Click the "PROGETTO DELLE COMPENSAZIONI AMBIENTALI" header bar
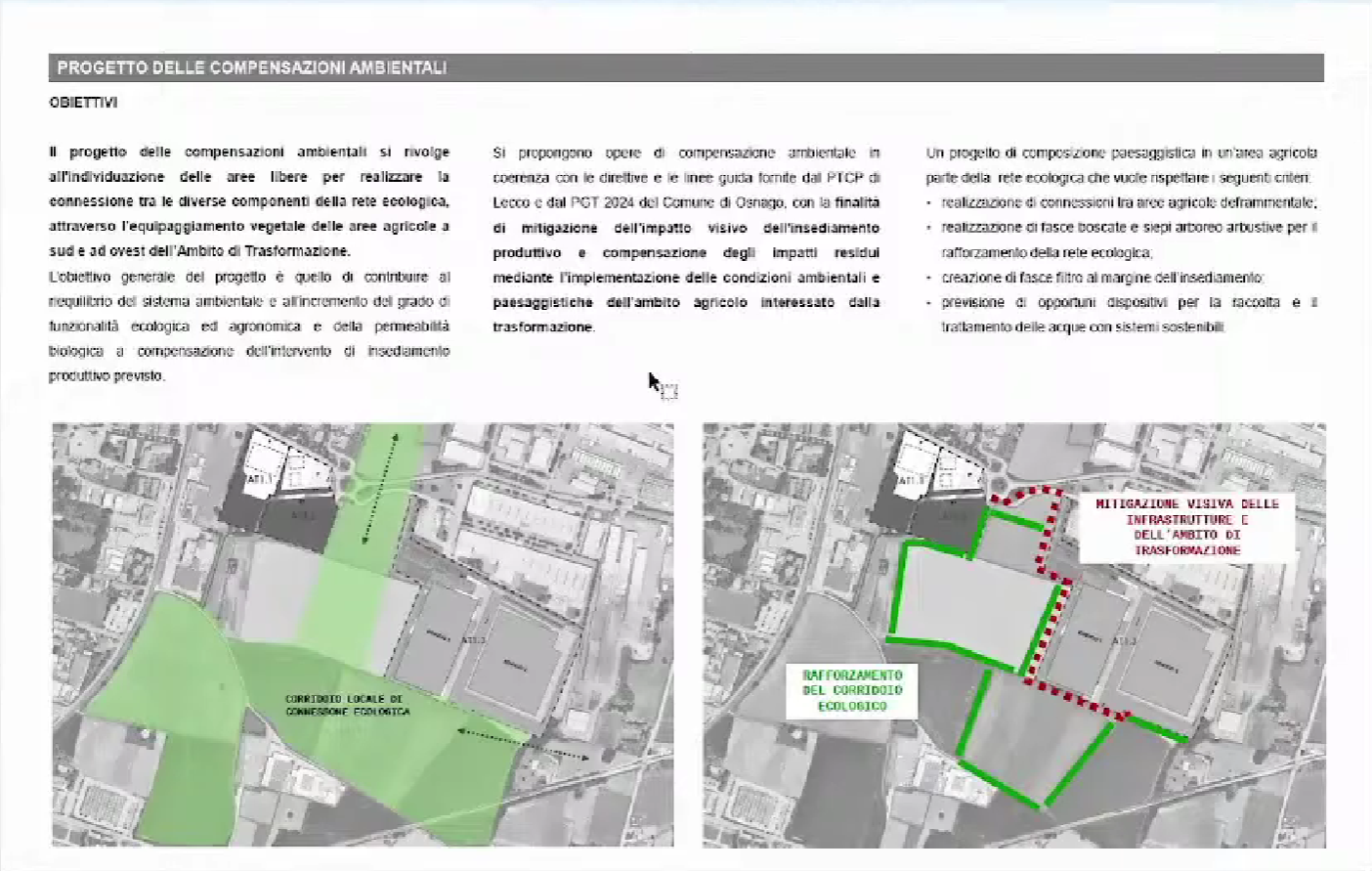 coord(685,67)
